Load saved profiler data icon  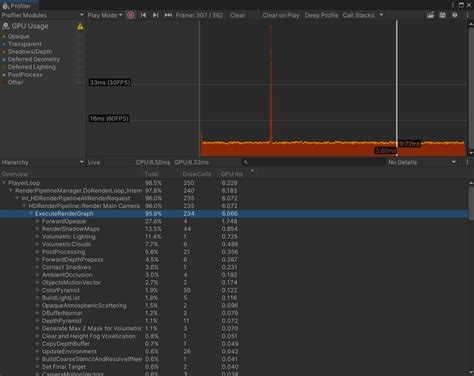pyautogui.click(x=430, y=15)
